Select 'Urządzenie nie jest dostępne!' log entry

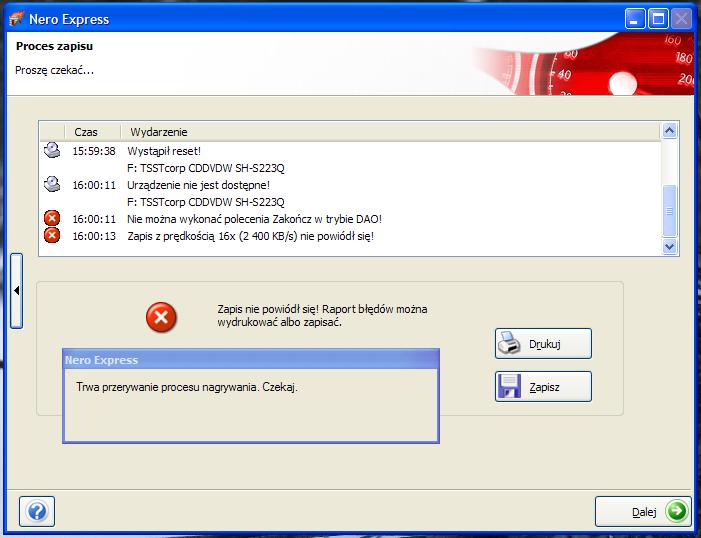(198, 185)
